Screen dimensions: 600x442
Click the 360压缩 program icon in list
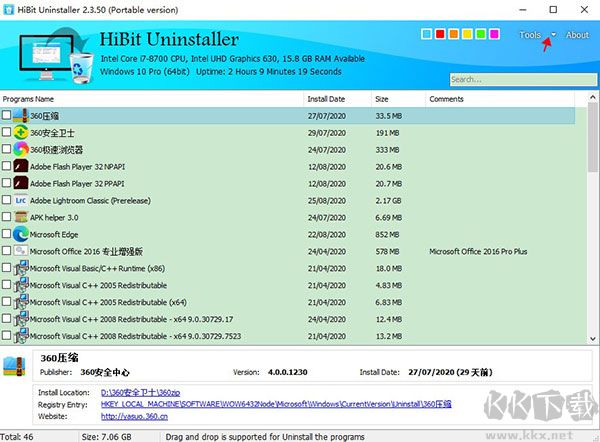tap(21, 116)
